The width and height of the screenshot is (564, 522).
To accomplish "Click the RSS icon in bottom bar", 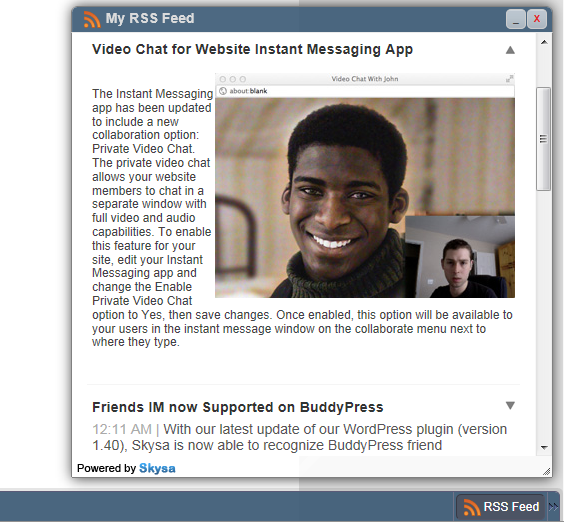I will pos(472,507).
